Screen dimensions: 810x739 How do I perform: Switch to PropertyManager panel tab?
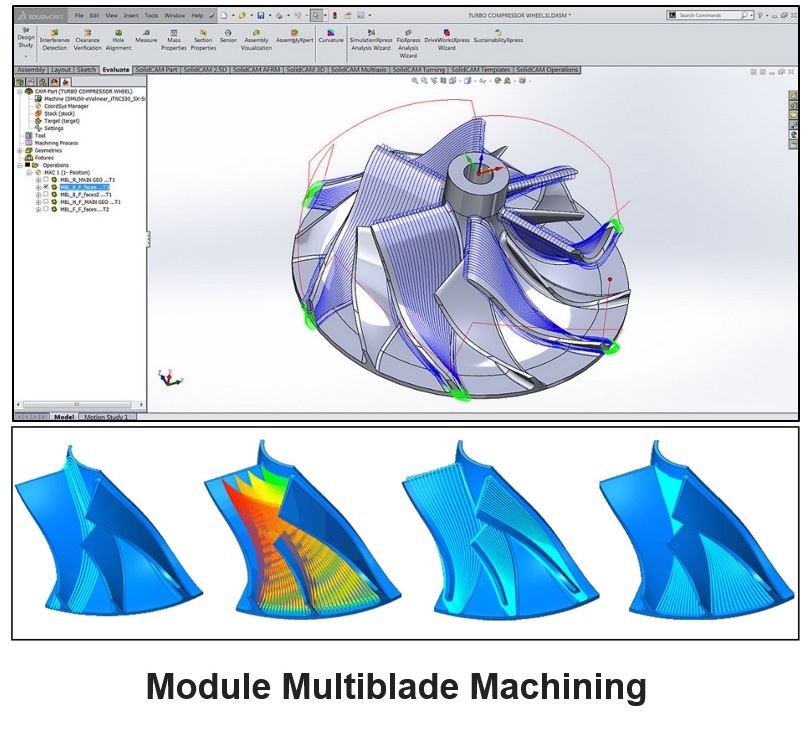(32, 82)
